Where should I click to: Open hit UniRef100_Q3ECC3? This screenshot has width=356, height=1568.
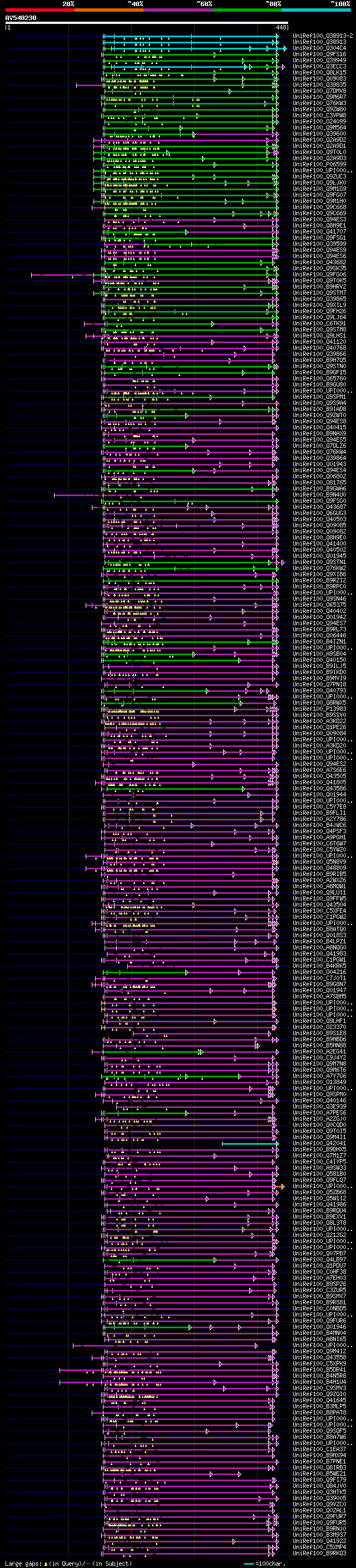click(319, 66)
